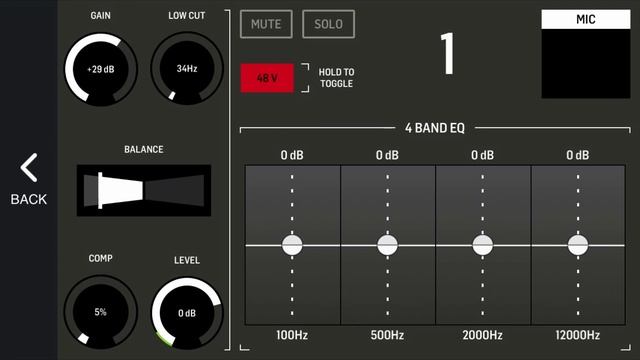Image resolution: width=640 pixels, height=360 pixels.
Task: Click the BACK text label
Action: 29,199
